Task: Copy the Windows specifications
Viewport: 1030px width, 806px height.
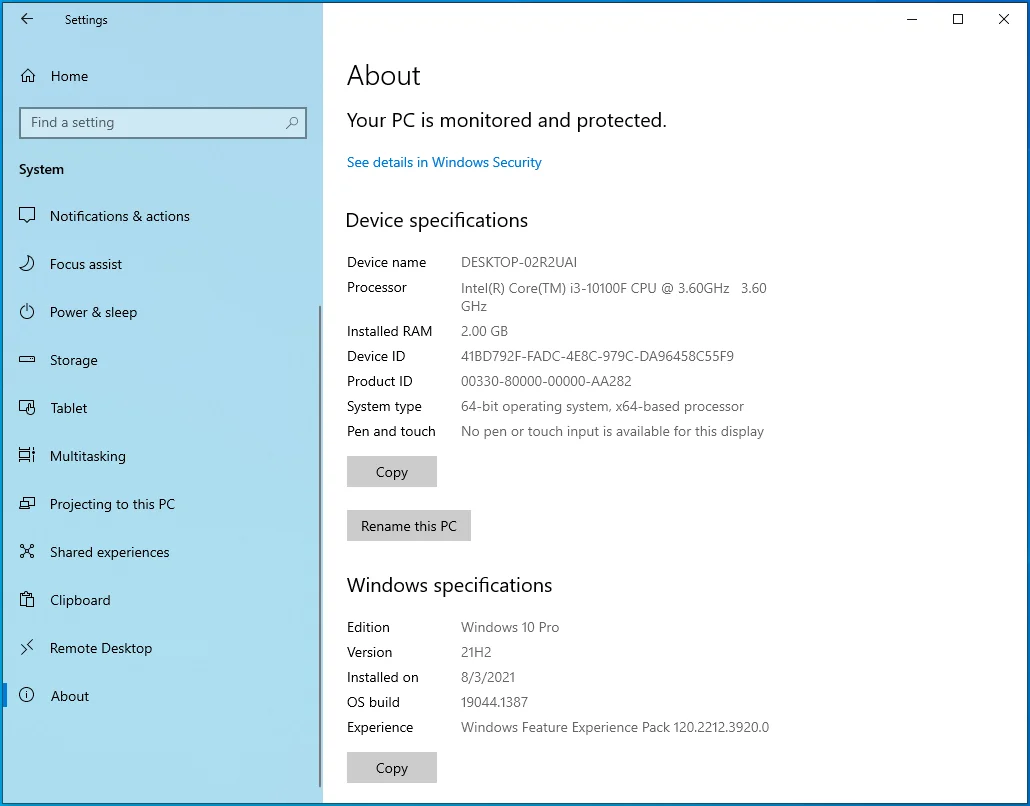Action: tap(392, 767)
